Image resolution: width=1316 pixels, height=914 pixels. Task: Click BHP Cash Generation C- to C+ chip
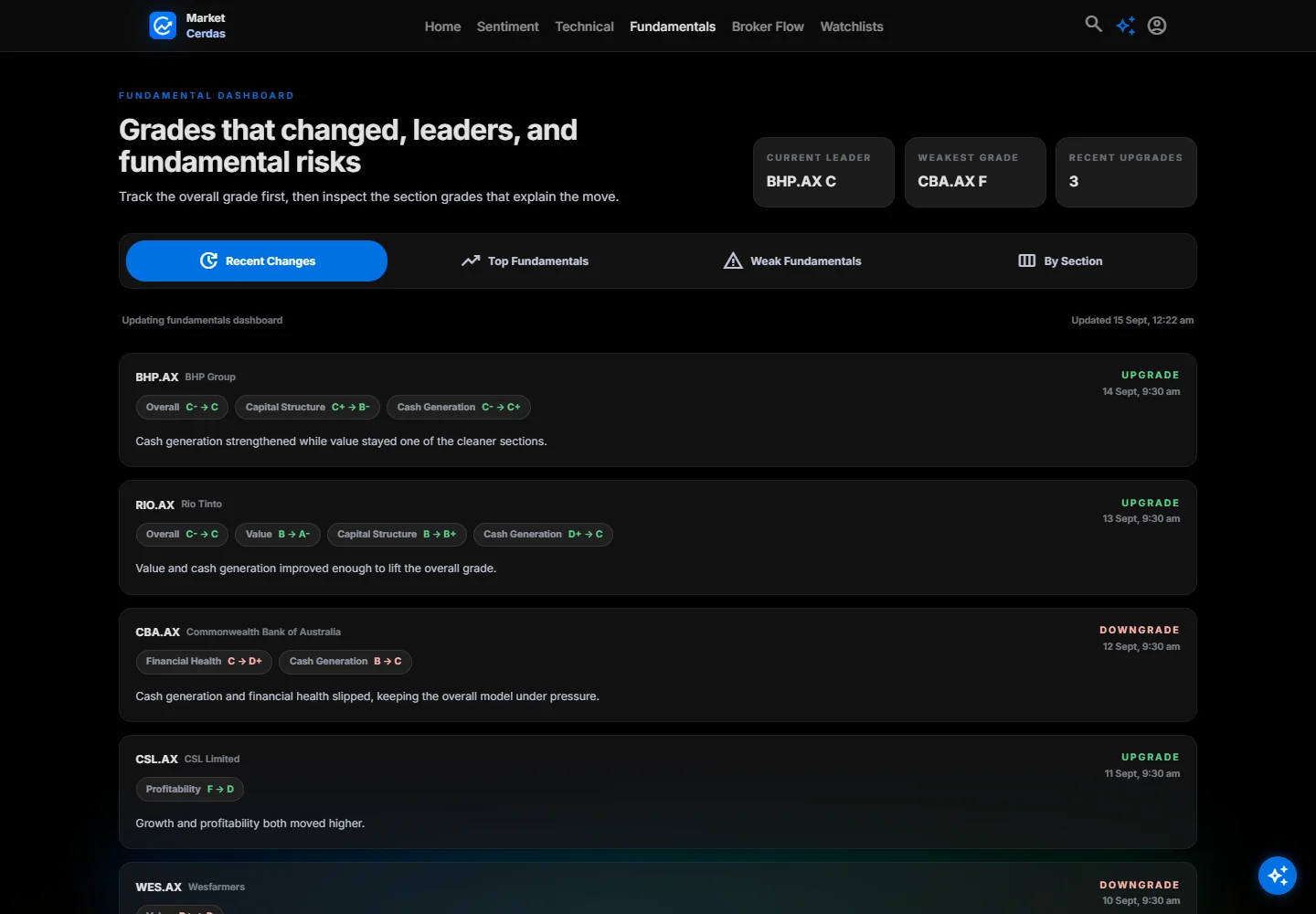pyautogui.click(x=459, y=407)
